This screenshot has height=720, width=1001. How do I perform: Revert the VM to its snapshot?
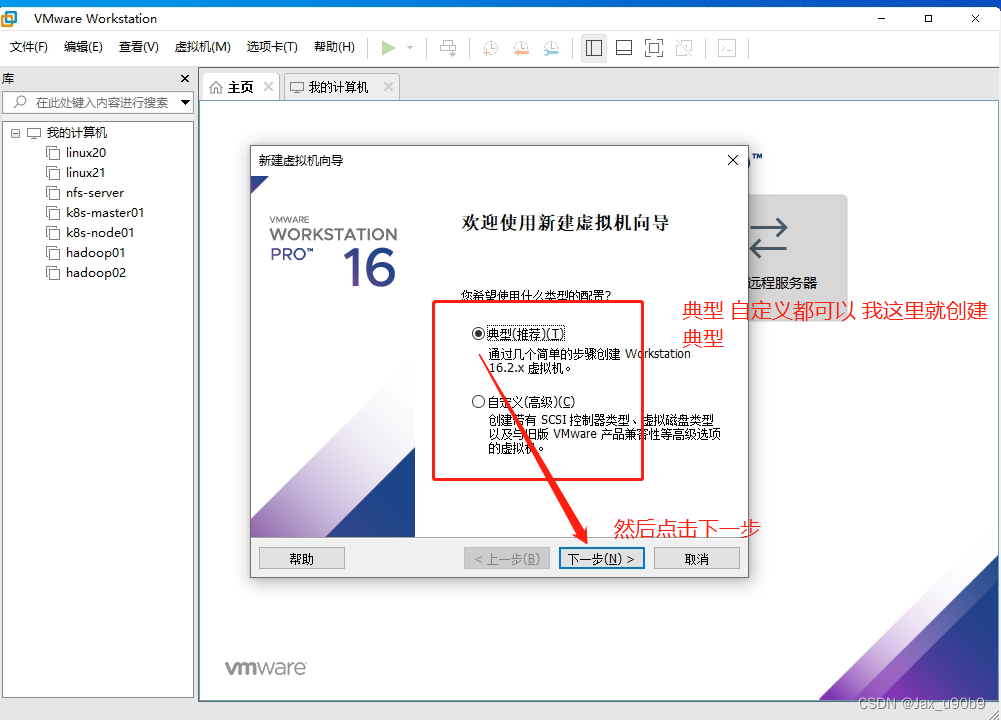(520, 47)
